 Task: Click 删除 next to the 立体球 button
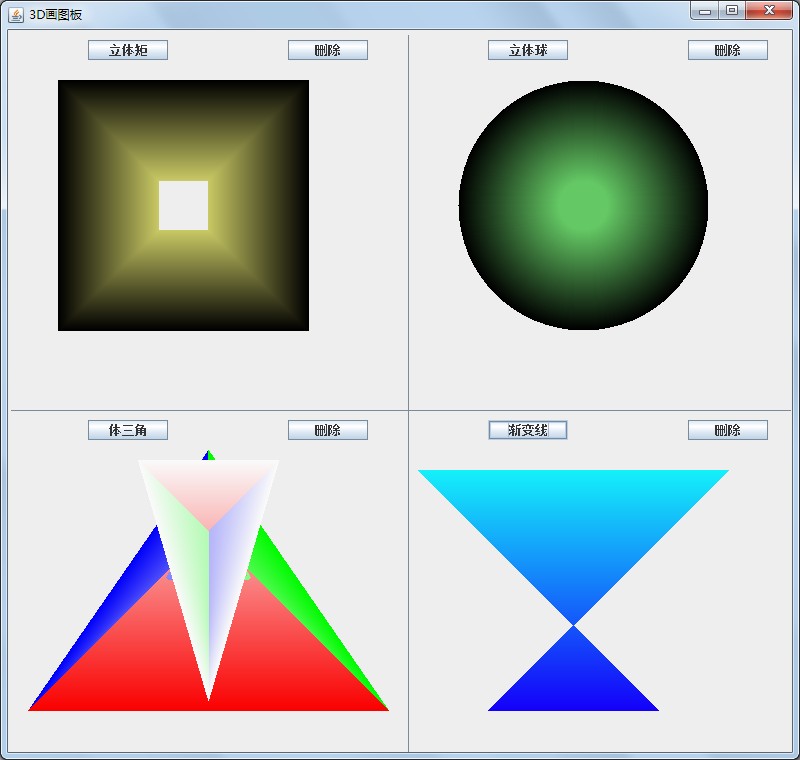(x=728, y=50)
